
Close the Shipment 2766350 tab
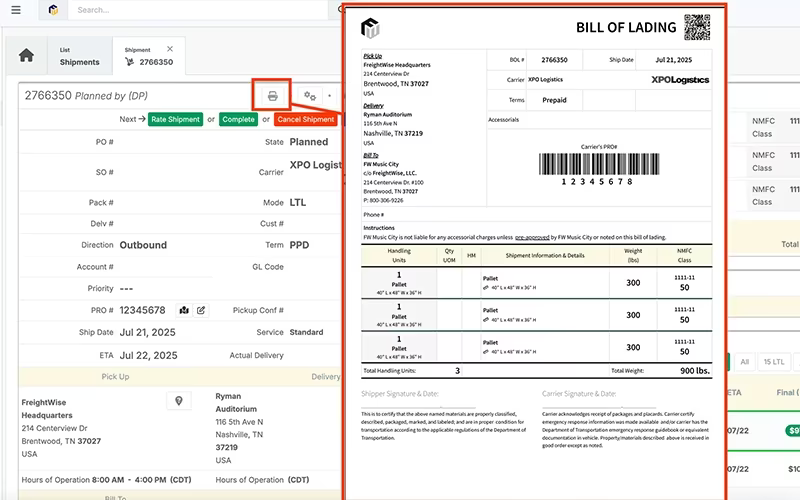click(170, 49)
